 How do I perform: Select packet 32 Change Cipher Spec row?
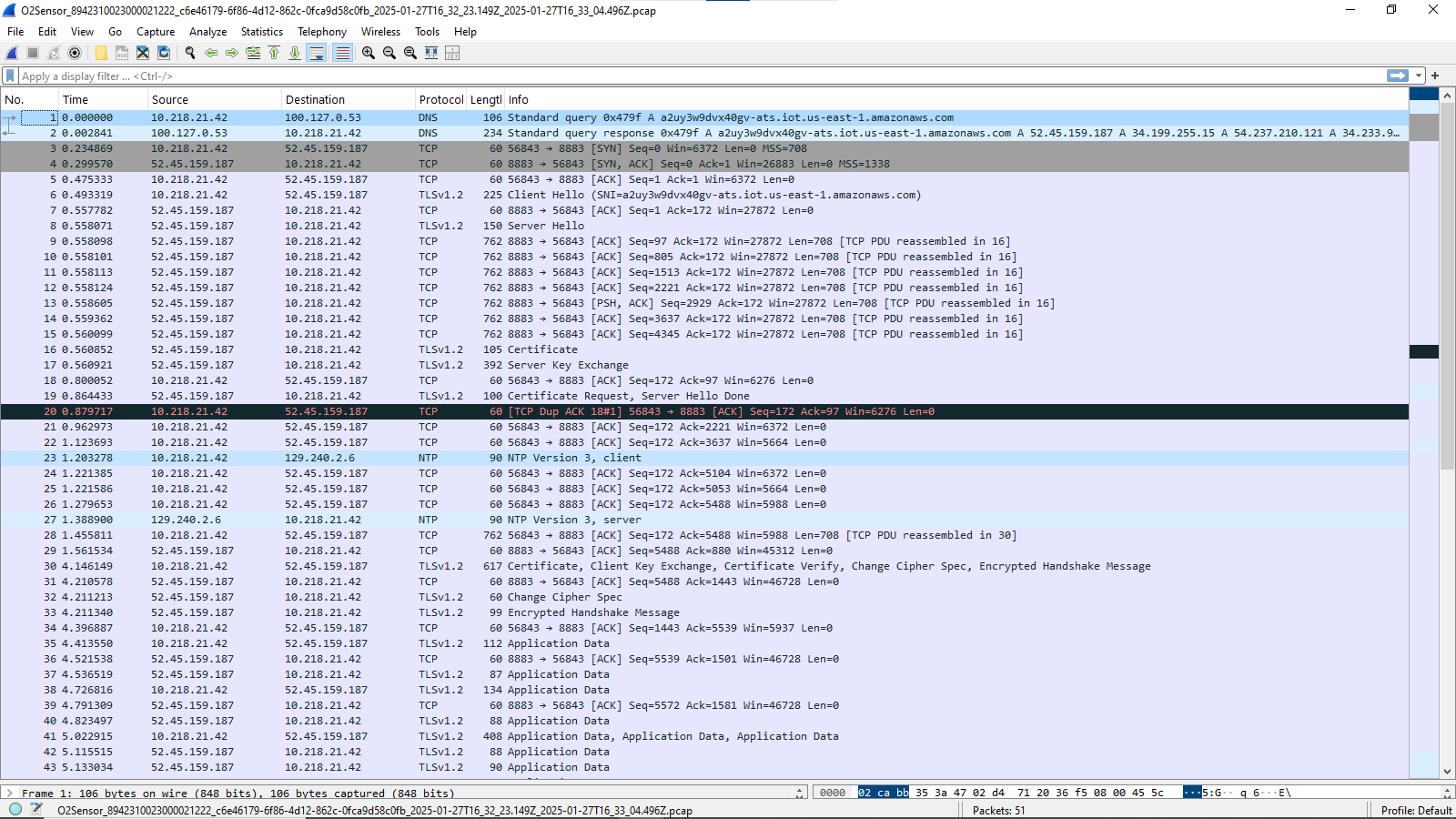(704, 597)
